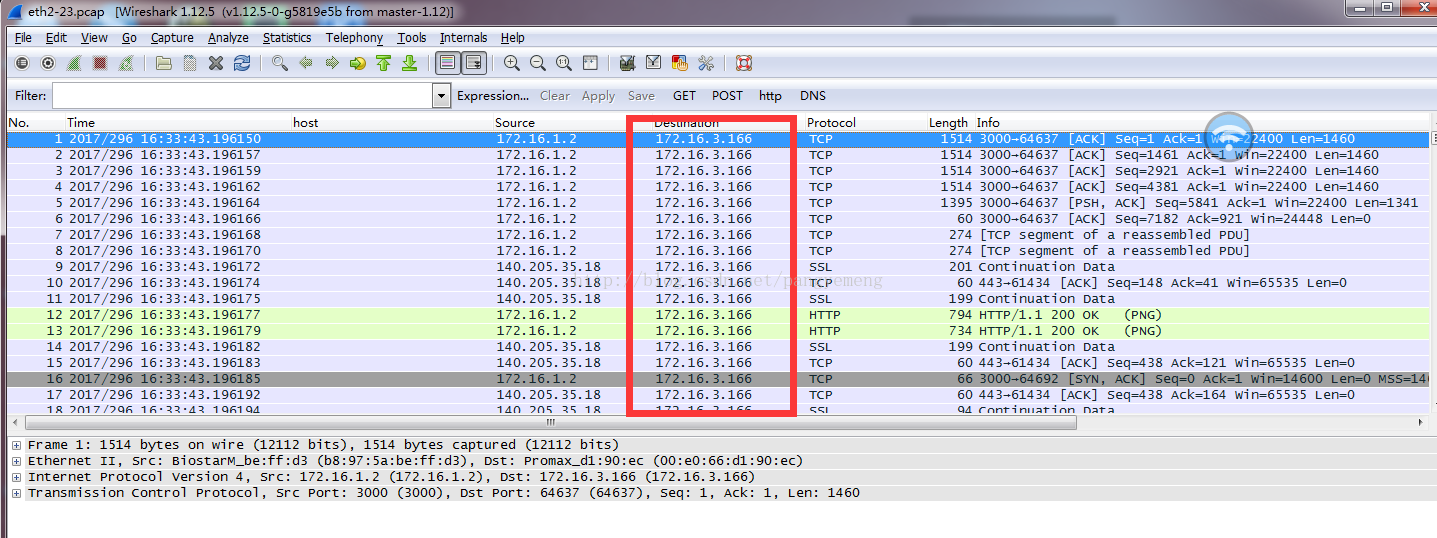Image resolution: width=1437 pixels, height=538 pixels.
Task: Jump to last packet icon
Action: point(409,63)
